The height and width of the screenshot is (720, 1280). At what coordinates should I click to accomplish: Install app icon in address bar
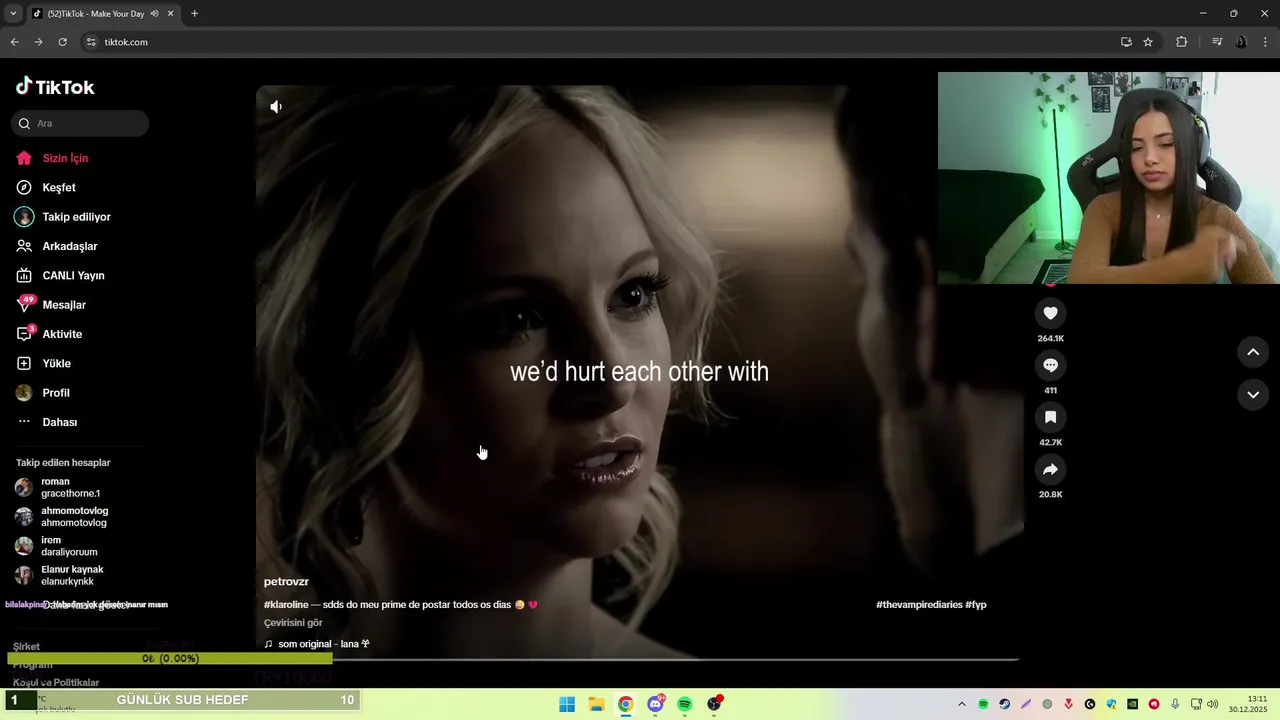1126,42
